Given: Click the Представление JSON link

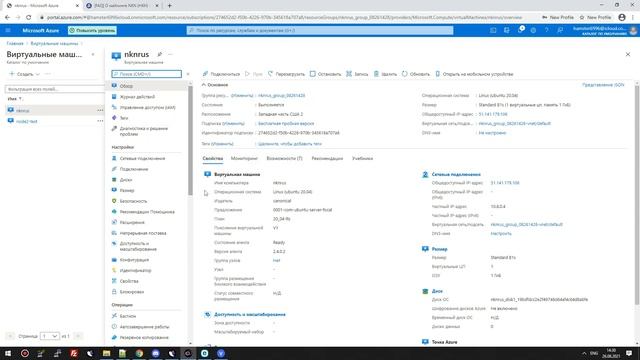Looking at the screenshot, I should coord(603,85).
